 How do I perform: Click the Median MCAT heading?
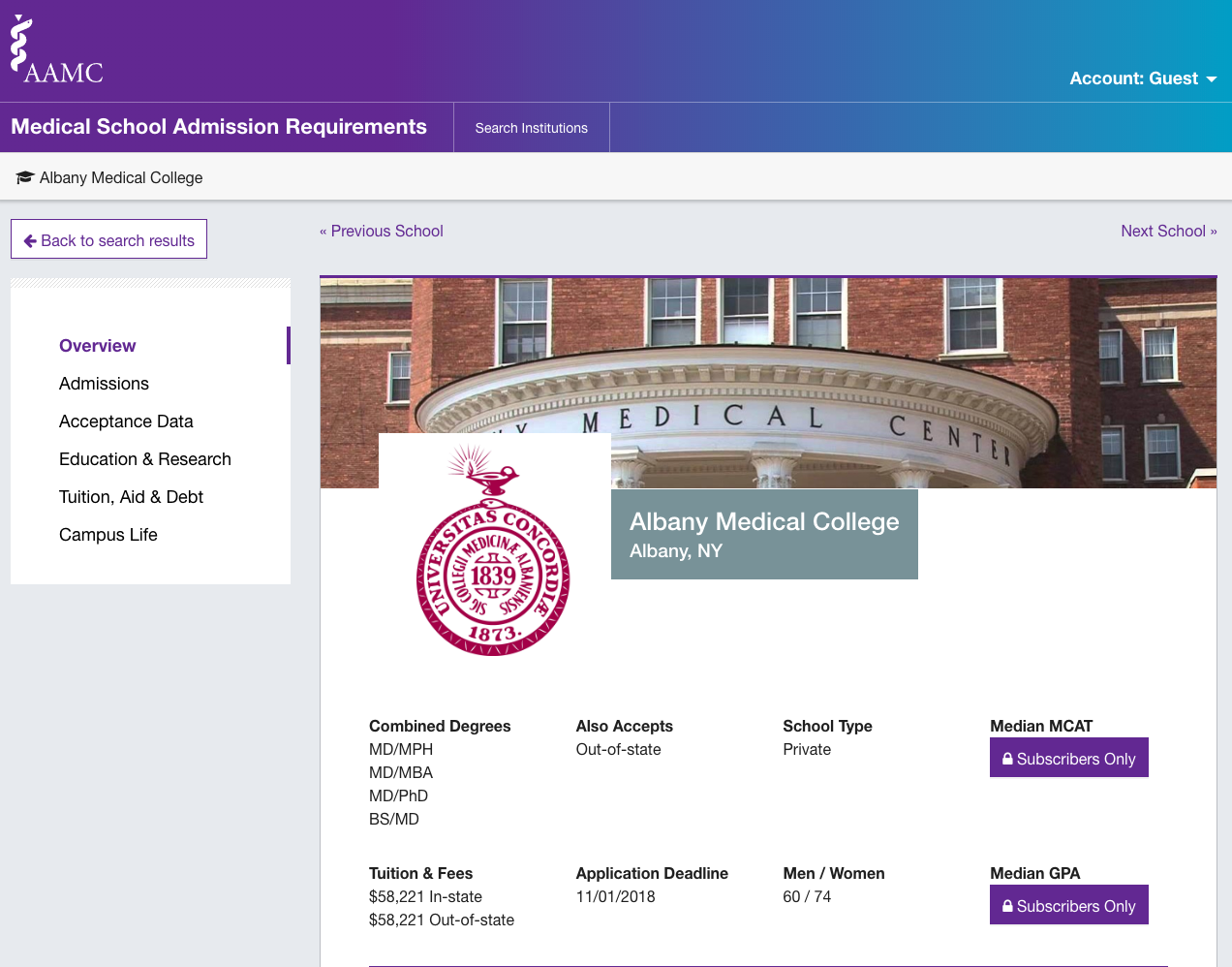tap(1041, 726)
